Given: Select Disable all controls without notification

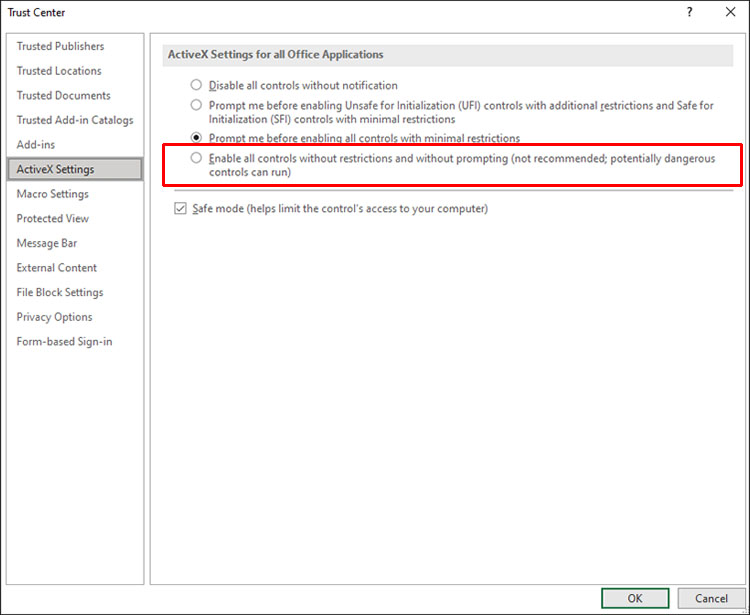Looking at the screenshot, I should coord(196,85).
